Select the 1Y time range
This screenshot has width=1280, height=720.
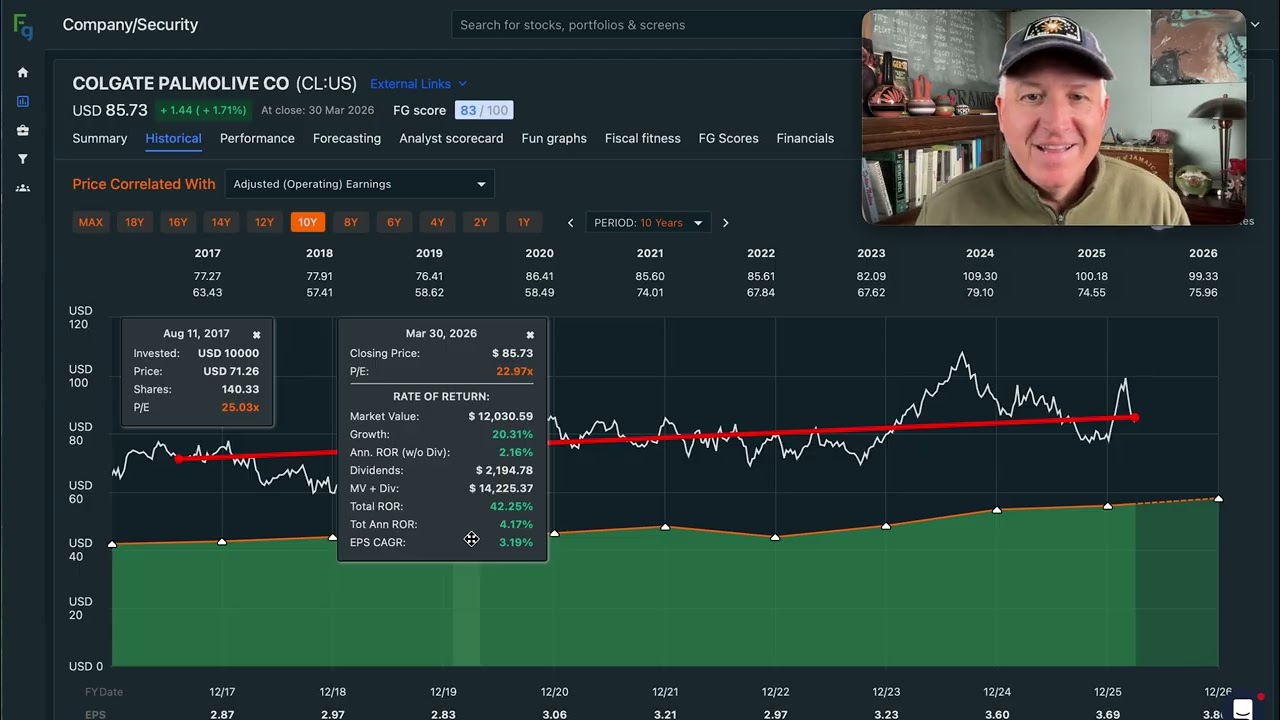pos(524,223)
